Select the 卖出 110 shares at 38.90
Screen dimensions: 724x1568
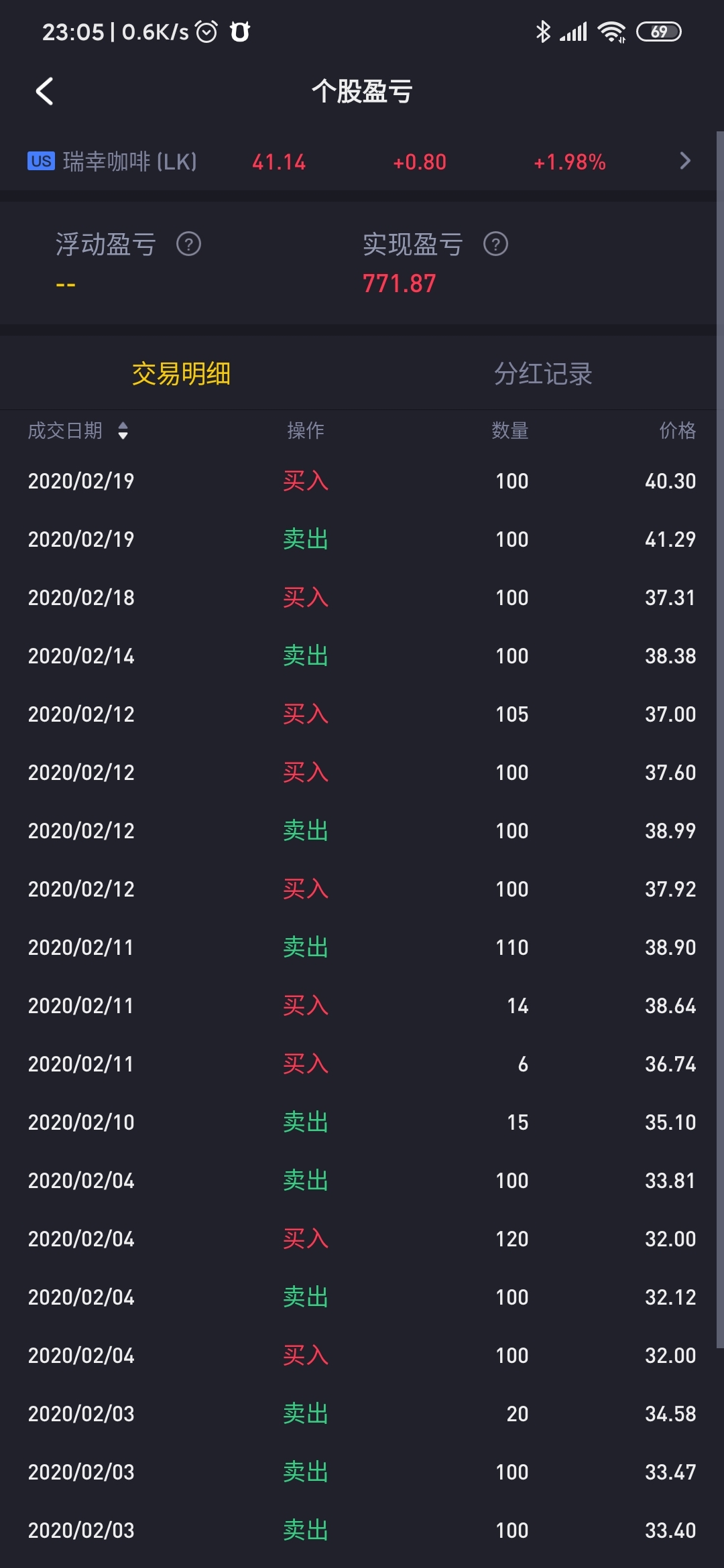[362, 948]
